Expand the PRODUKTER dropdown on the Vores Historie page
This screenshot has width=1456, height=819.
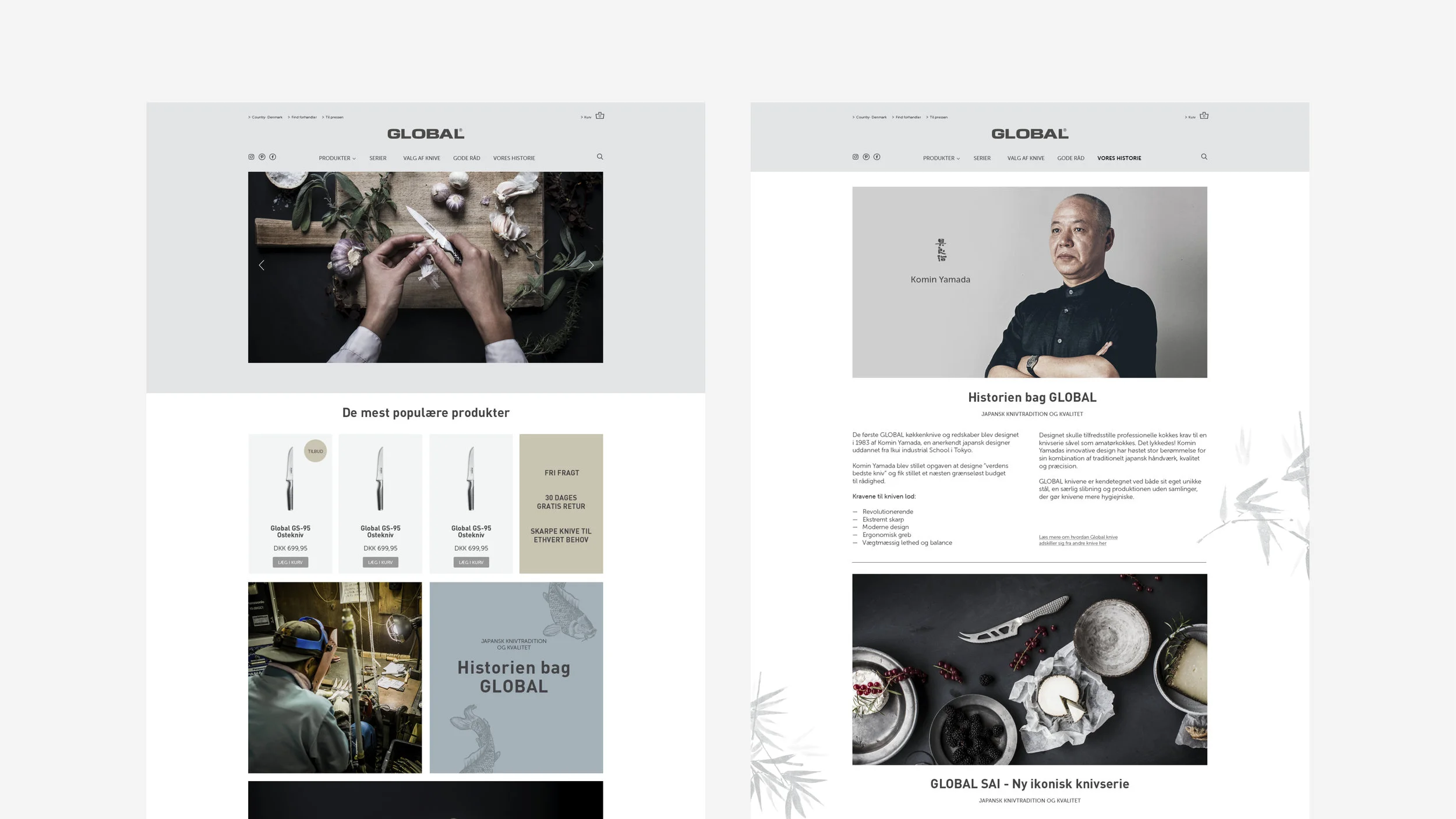tap(941, 158)
